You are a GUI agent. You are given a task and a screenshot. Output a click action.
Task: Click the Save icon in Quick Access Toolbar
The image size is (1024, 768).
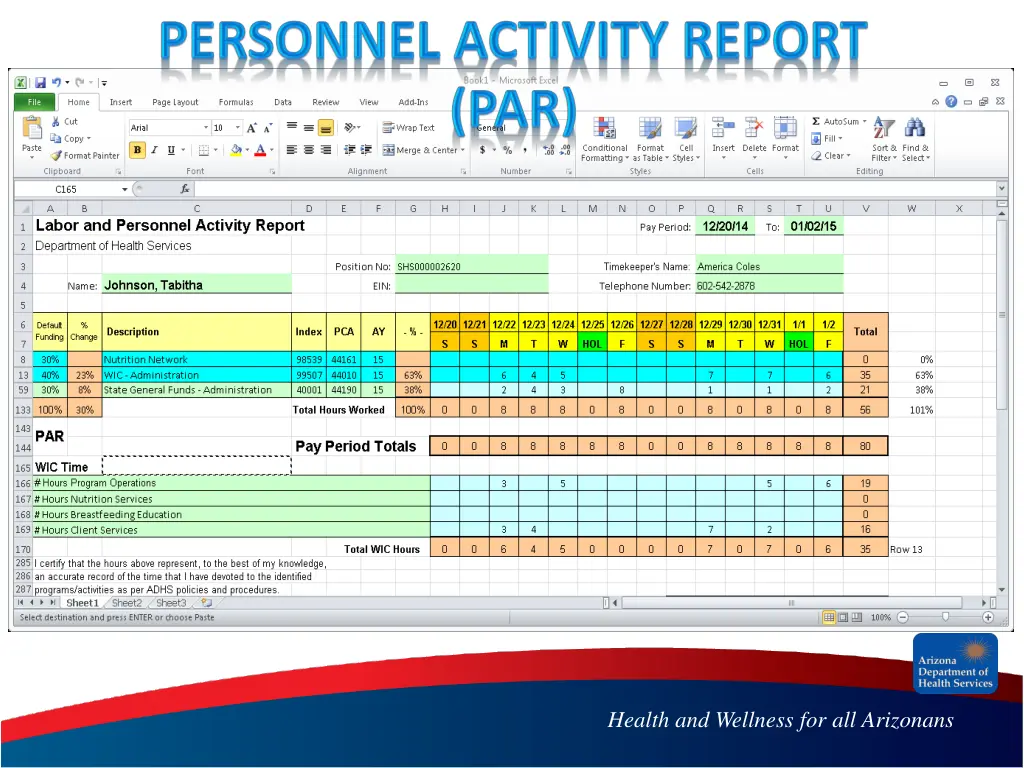click(40, 82)
